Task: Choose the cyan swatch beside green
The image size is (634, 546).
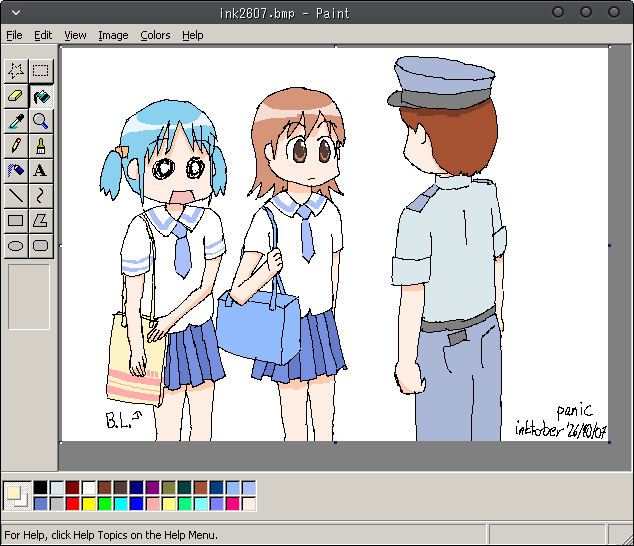Action: tap(120, 504)
